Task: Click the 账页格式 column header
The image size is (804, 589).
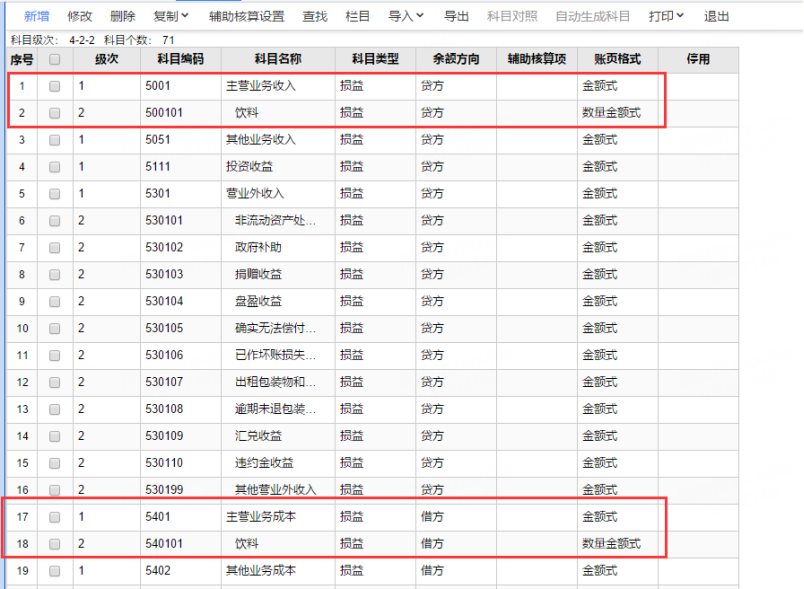Action: pos(617,60)
